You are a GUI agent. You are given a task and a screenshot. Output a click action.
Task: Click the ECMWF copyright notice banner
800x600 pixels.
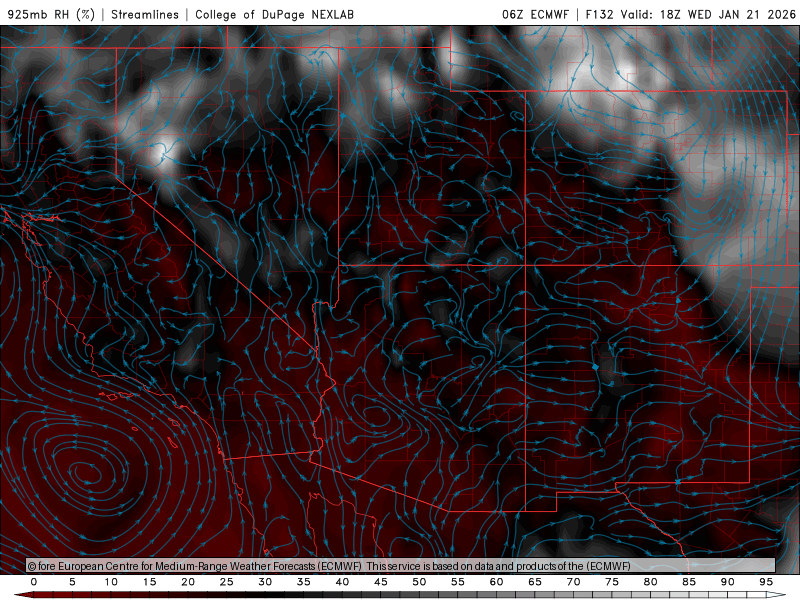pos(401,566)
